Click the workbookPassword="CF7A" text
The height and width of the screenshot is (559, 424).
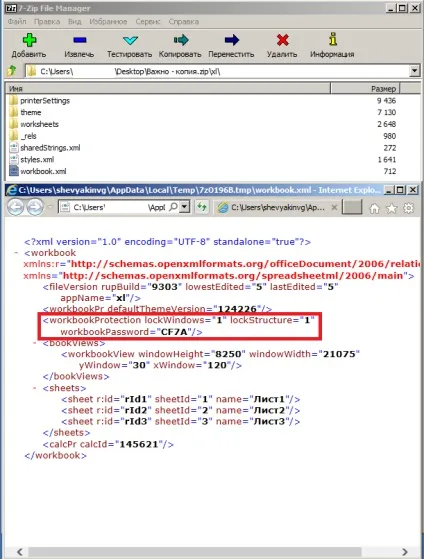click(x=131, y=332)
